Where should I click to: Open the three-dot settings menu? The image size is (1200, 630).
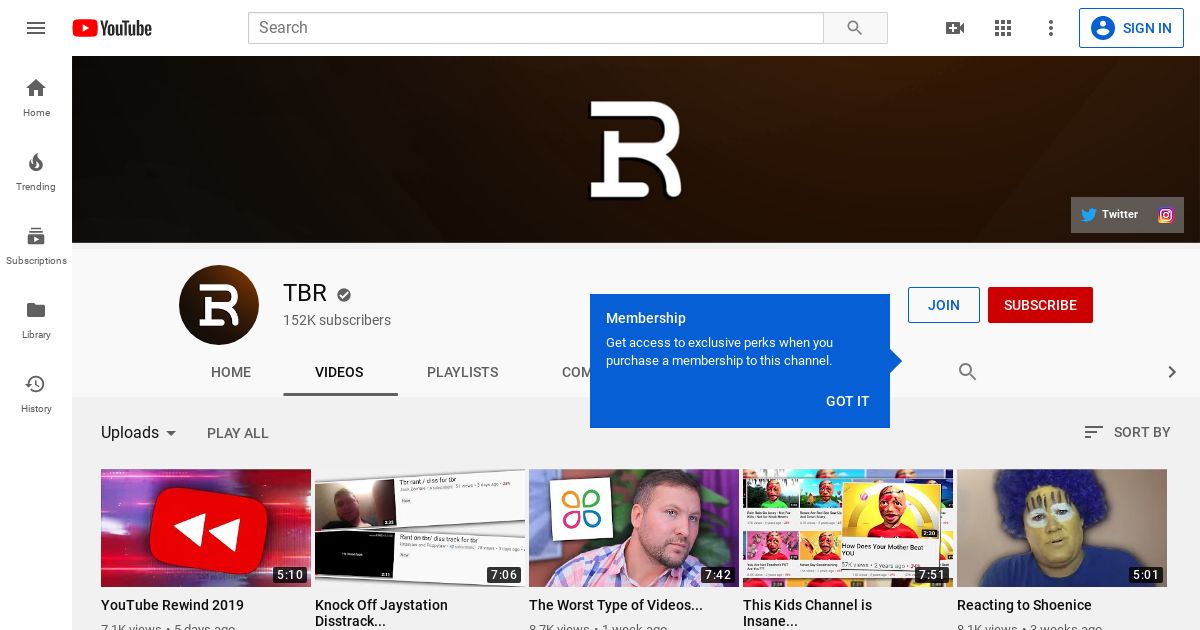click(1051, 28)
